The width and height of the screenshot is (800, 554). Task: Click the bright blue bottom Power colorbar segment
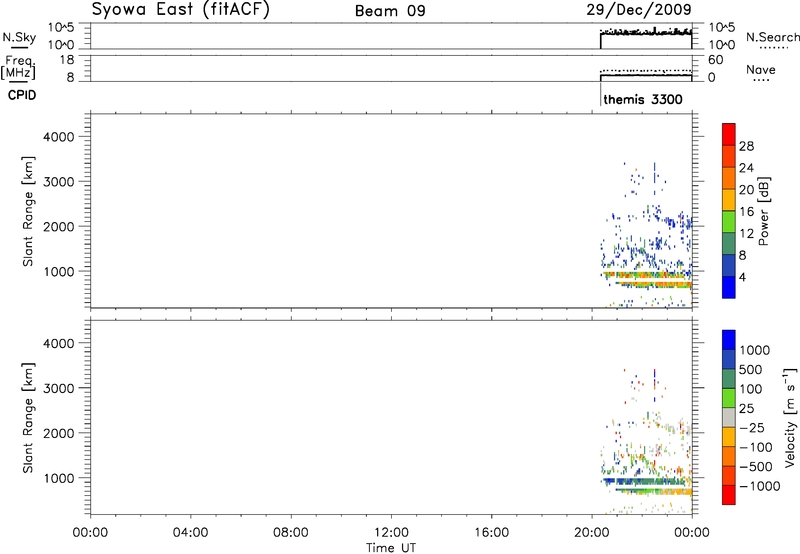729,287
